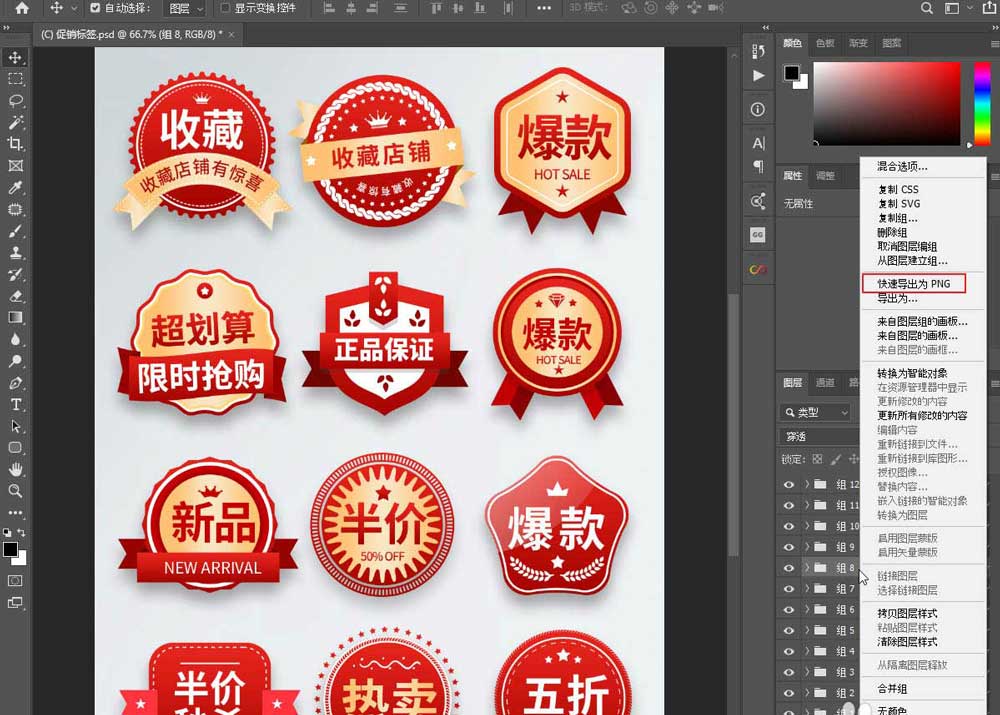Viewport: 1000px width, 715px height.
Task: Hide the 组 6 layer group
Action: point(789,610)
